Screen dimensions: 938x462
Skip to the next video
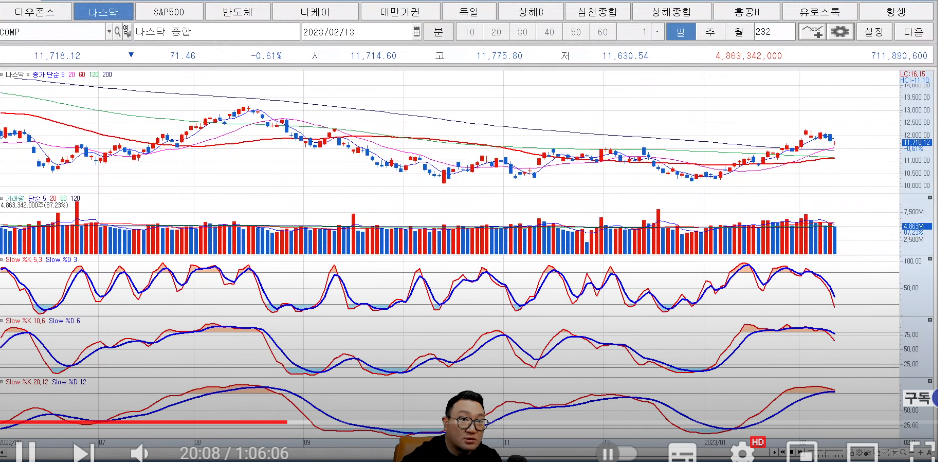tap(83, 453)
